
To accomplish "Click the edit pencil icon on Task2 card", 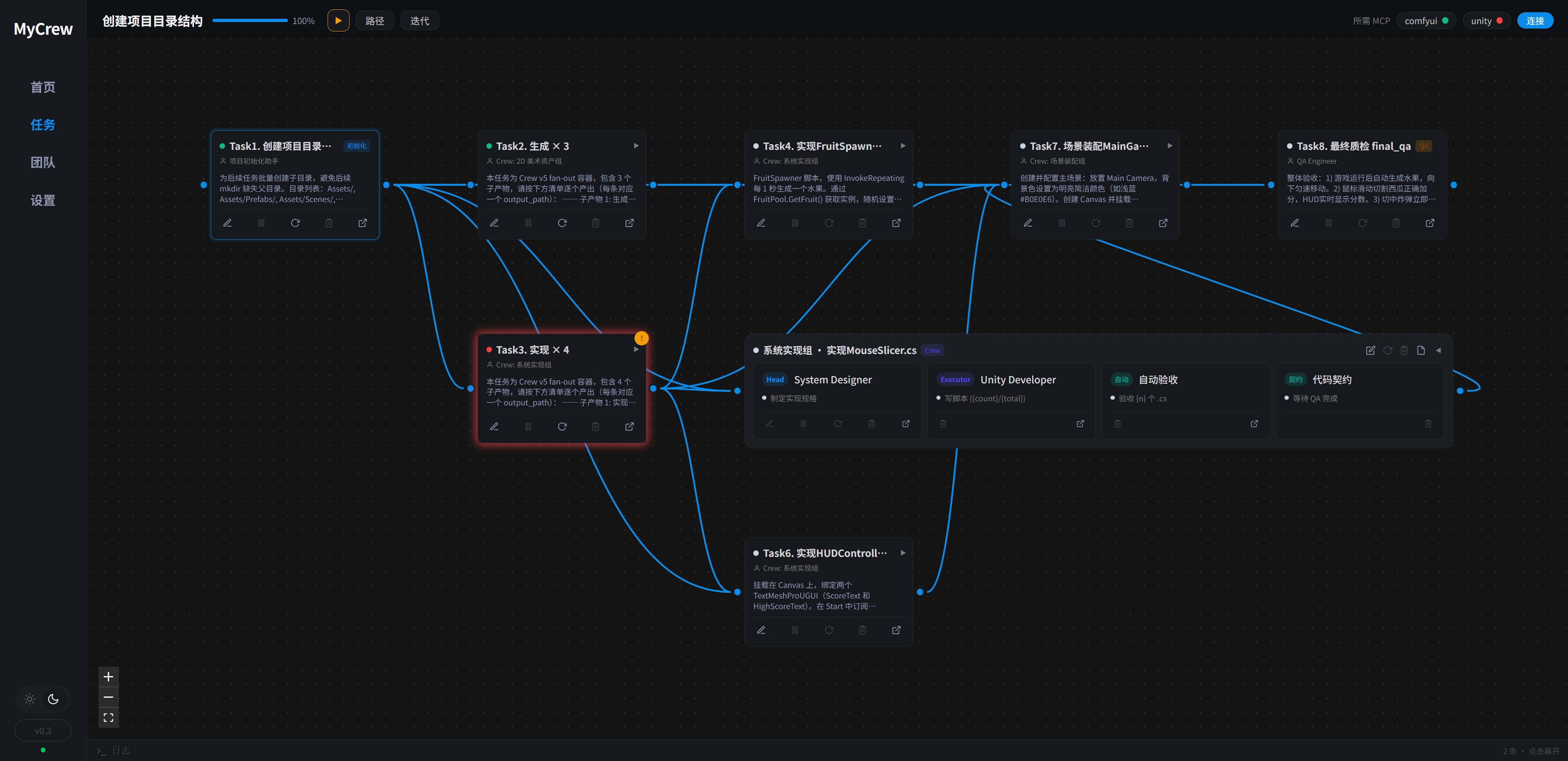I will 494,223.
